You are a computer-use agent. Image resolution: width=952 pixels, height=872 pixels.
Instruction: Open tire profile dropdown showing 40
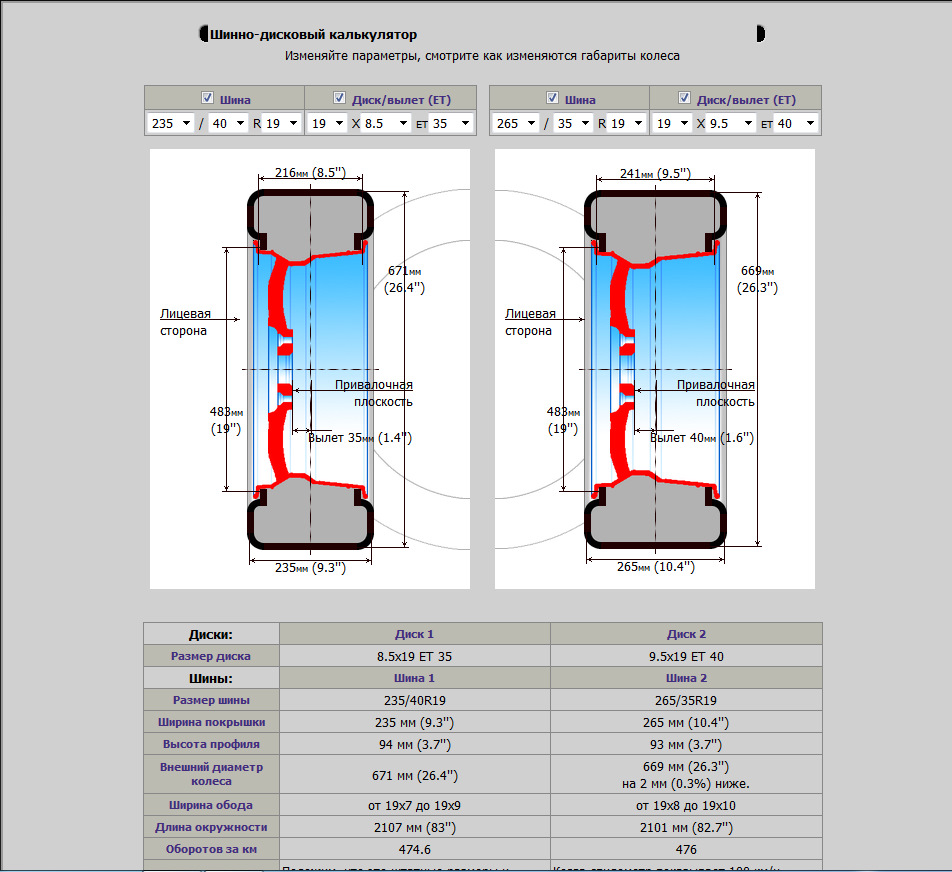point(228,123)
